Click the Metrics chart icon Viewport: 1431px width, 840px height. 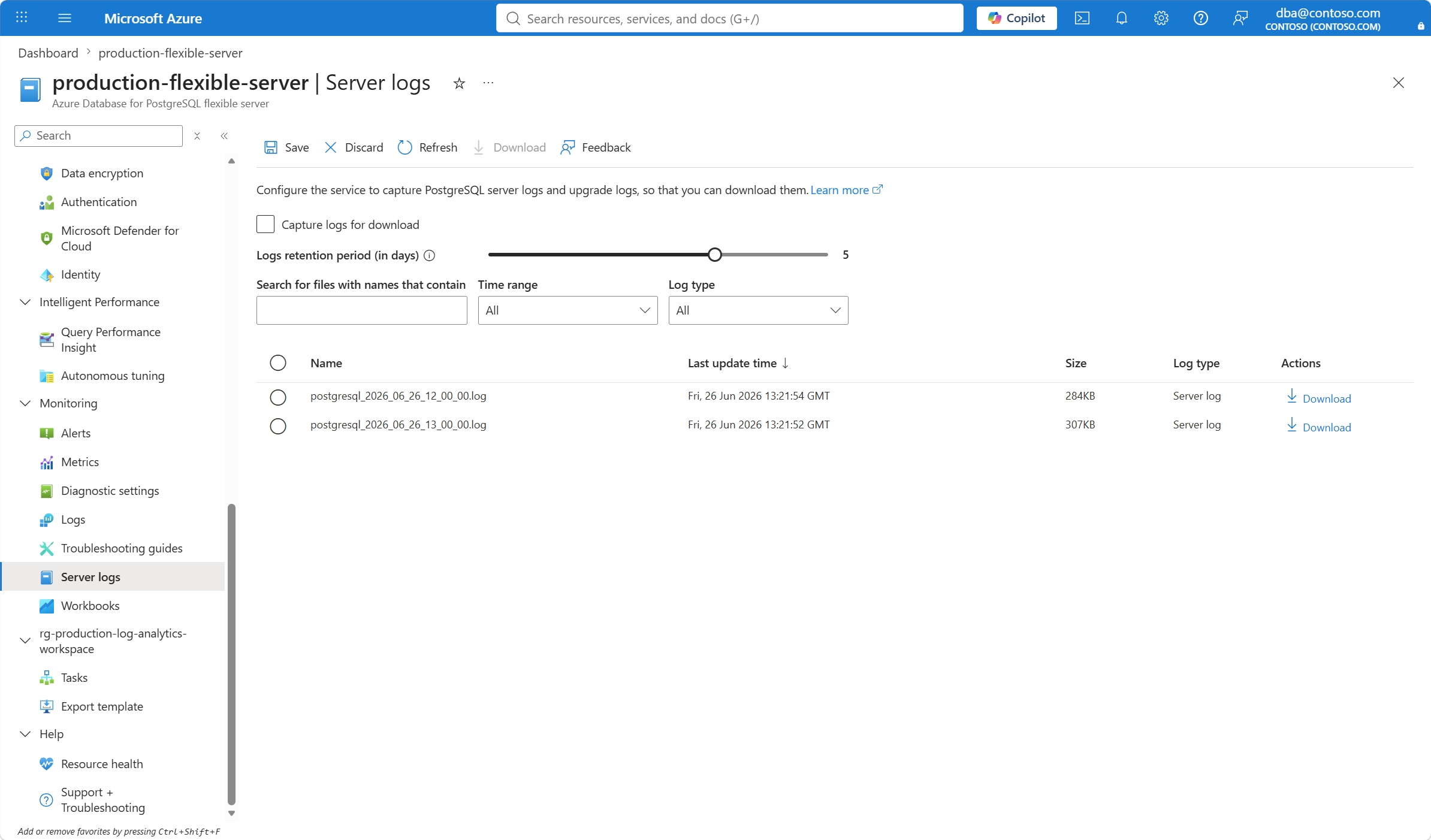click(x=46, y=462)
